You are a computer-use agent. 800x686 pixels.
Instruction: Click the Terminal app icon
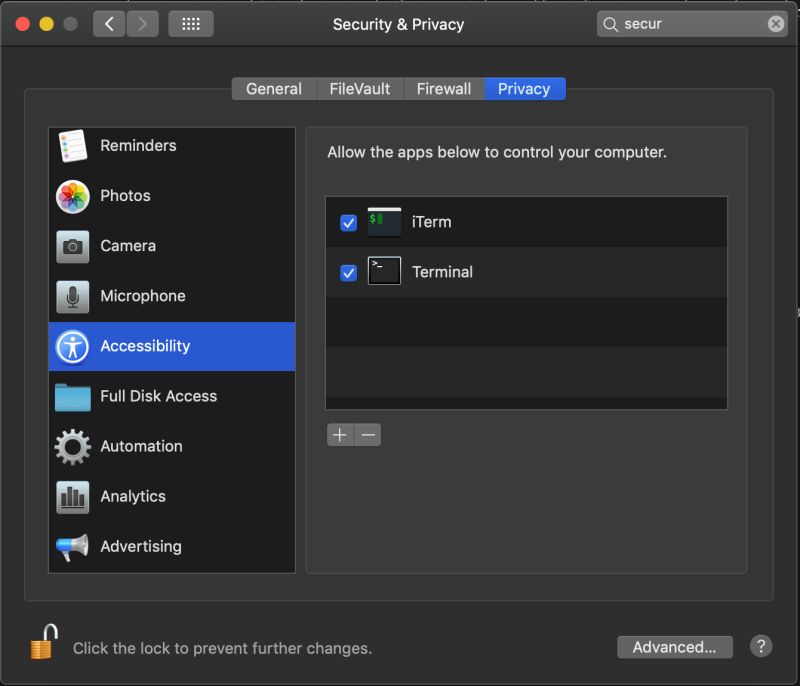384,271
